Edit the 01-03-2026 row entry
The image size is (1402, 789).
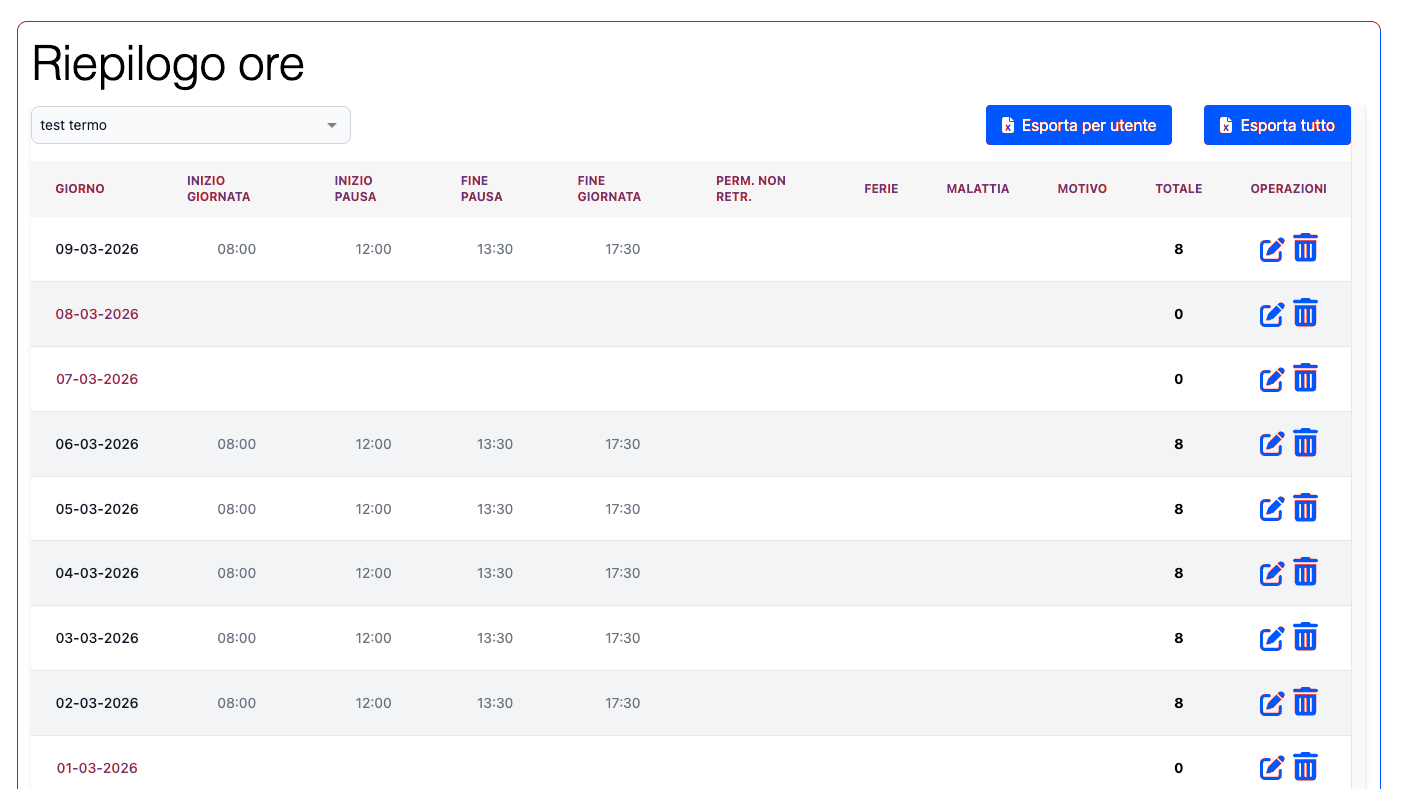click(1271, 768)
